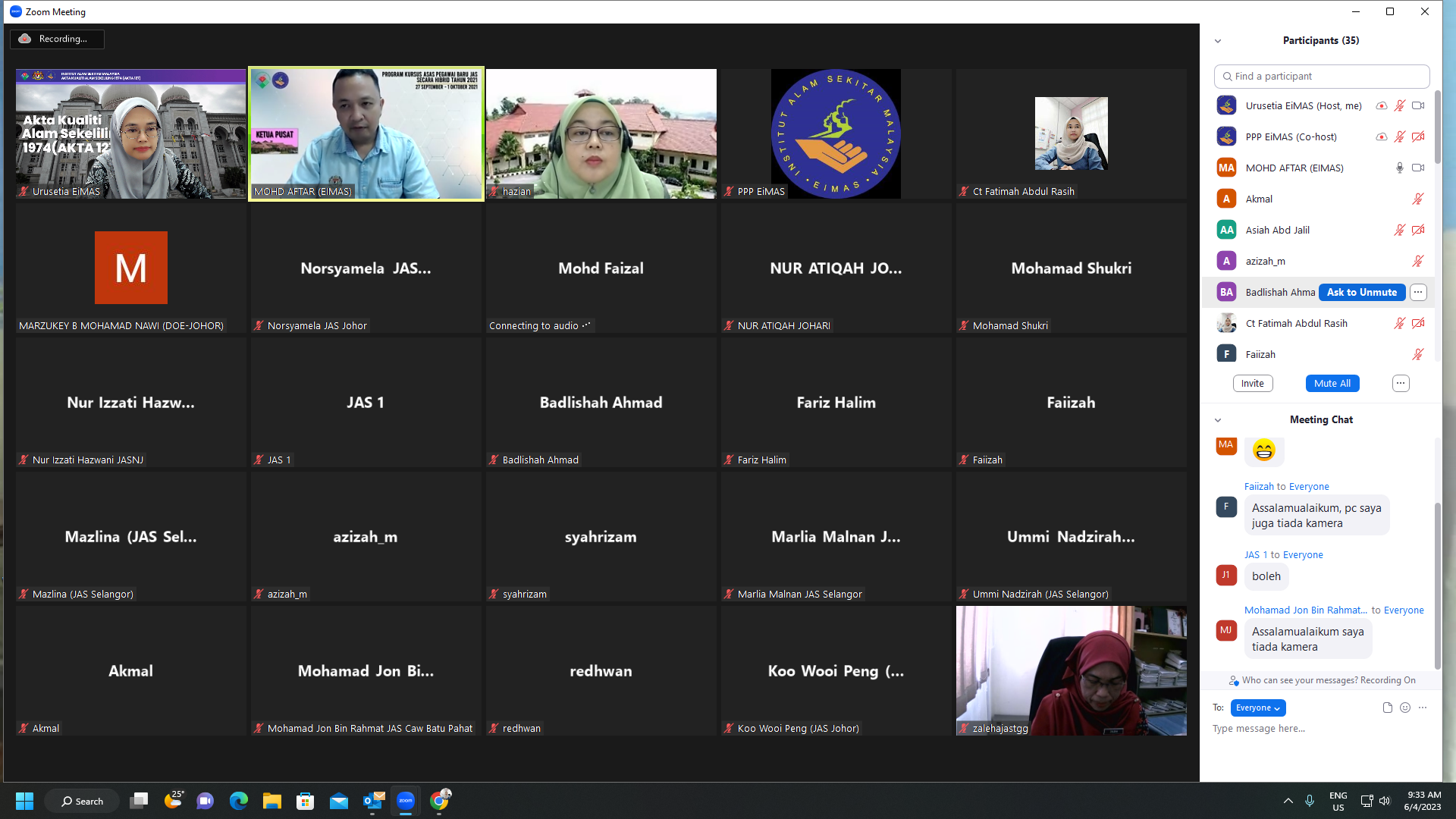
Task: Focus the Find a participant search box
Action: pos(1322,76)
